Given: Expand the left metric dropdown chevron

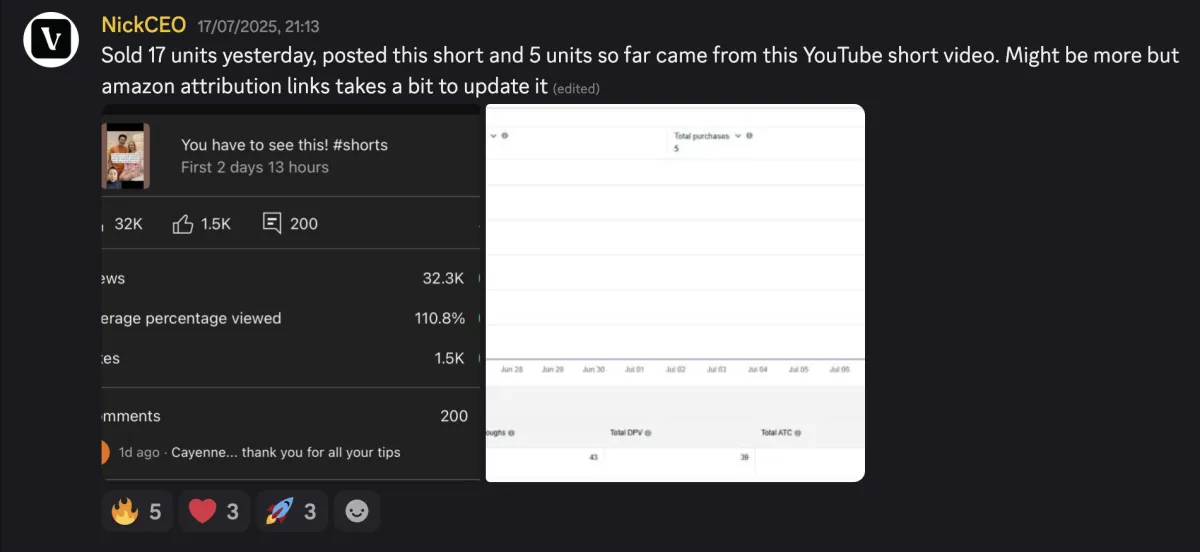Looking at the screenshot, I should point(491,135).
